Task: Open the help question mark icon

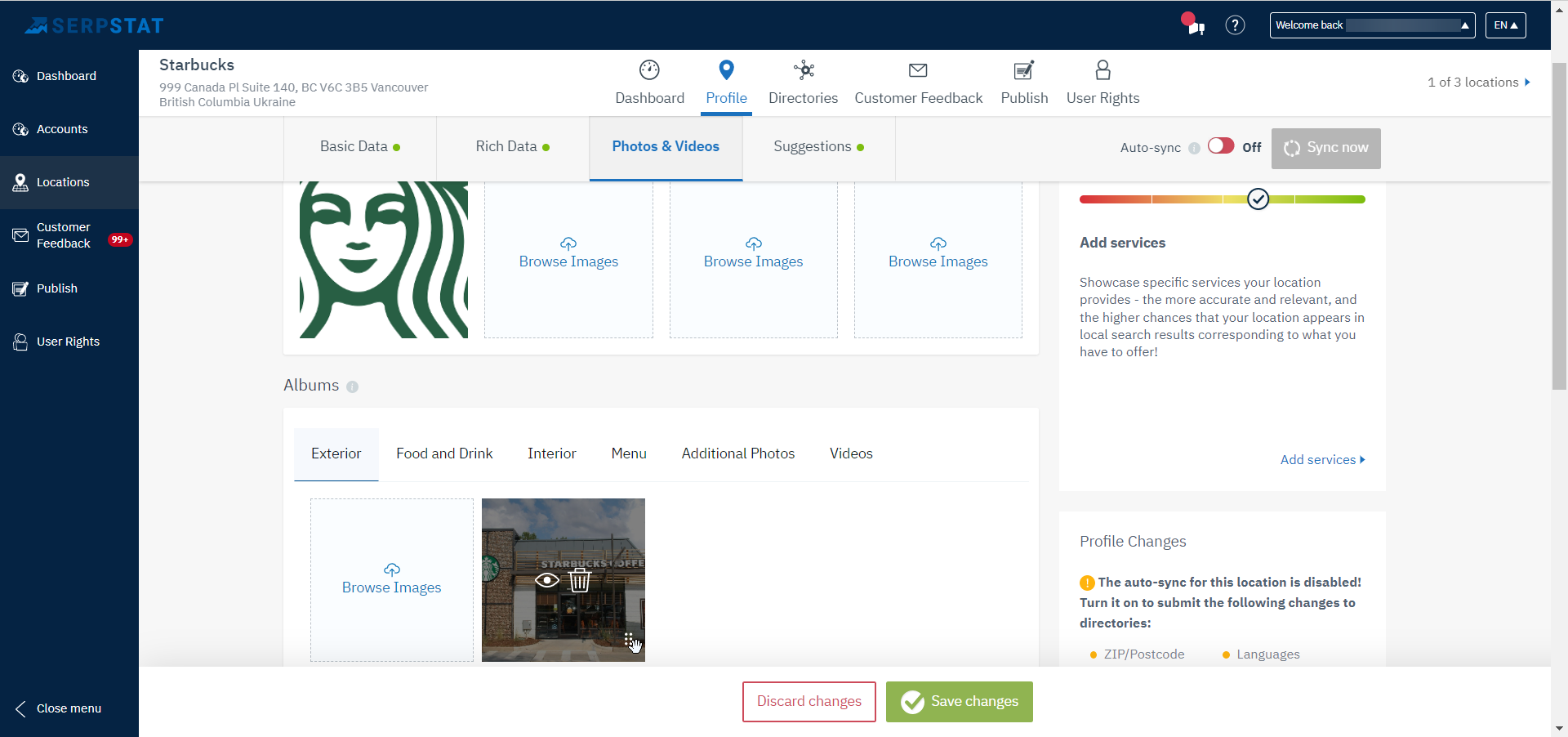Action: tap(1235, 25)
